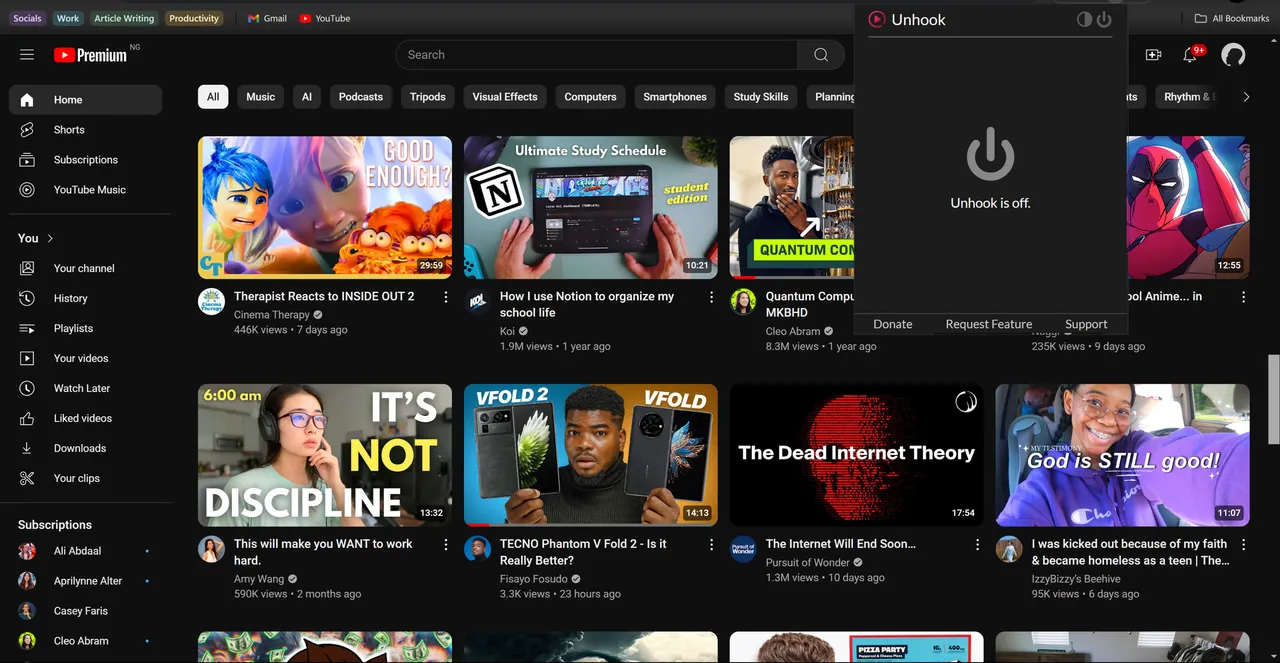Open Casey Faris subscription
Image resolution: width=1280 pixels, height=663 pixels.
85,611
